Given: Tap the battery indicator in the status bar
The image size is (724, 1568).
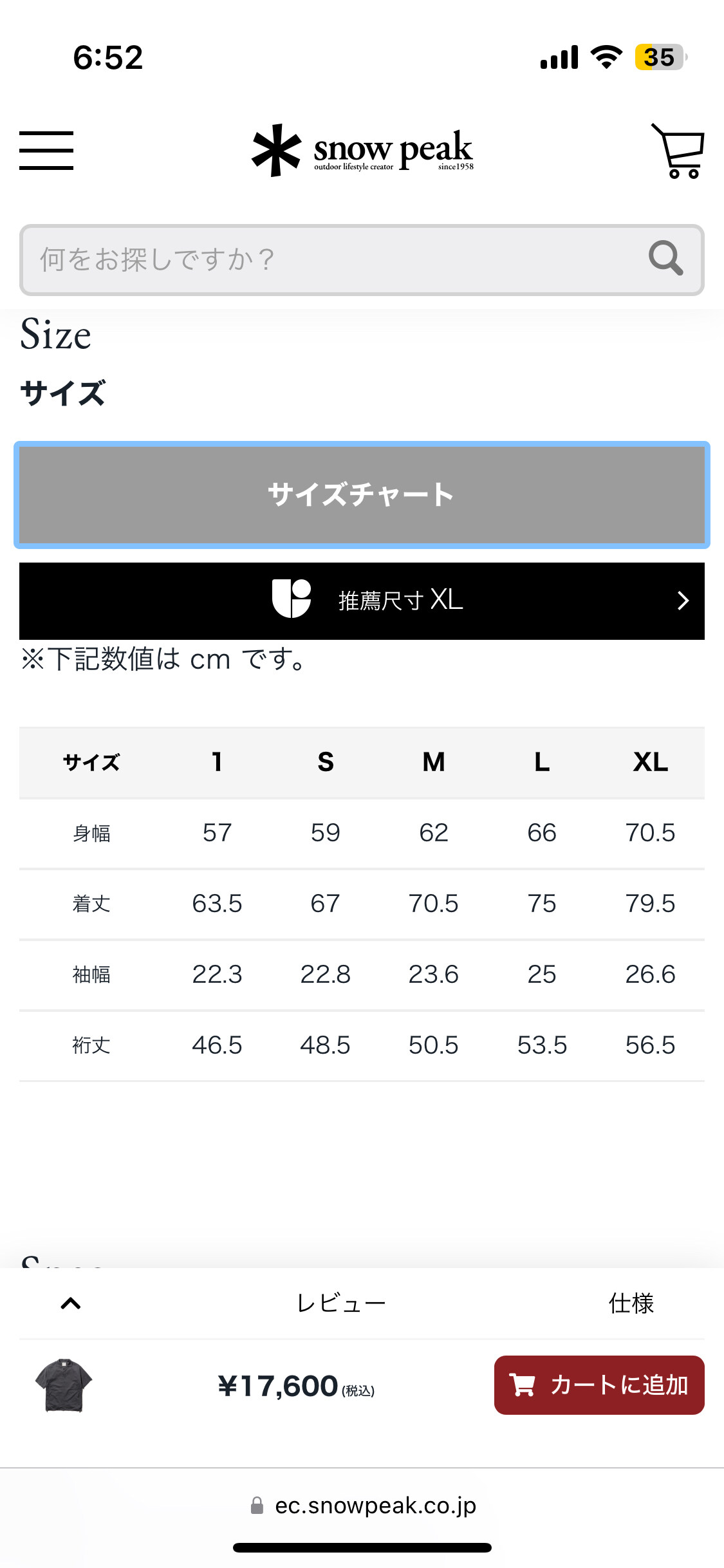Looking at the screenshot, I should click(x=660, y=57).
